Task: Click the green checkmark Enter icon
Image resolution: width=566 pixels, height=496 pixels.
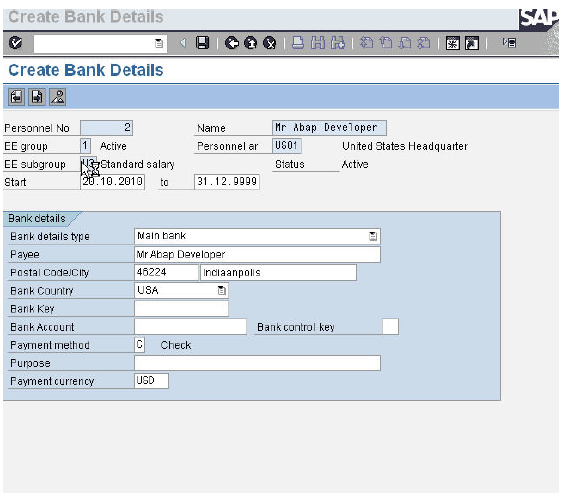Action: click(x=16, y=43)
